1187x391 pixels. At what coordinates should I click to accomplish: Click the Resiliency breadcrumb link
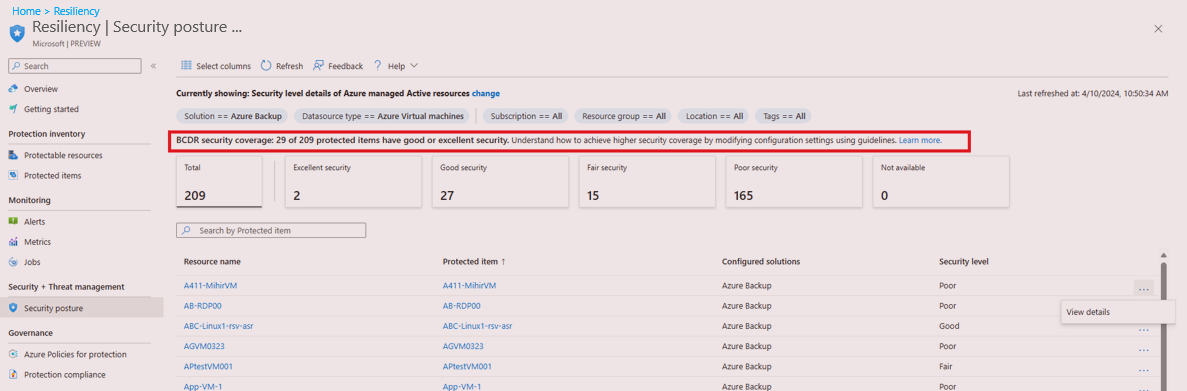coord(76,11)
